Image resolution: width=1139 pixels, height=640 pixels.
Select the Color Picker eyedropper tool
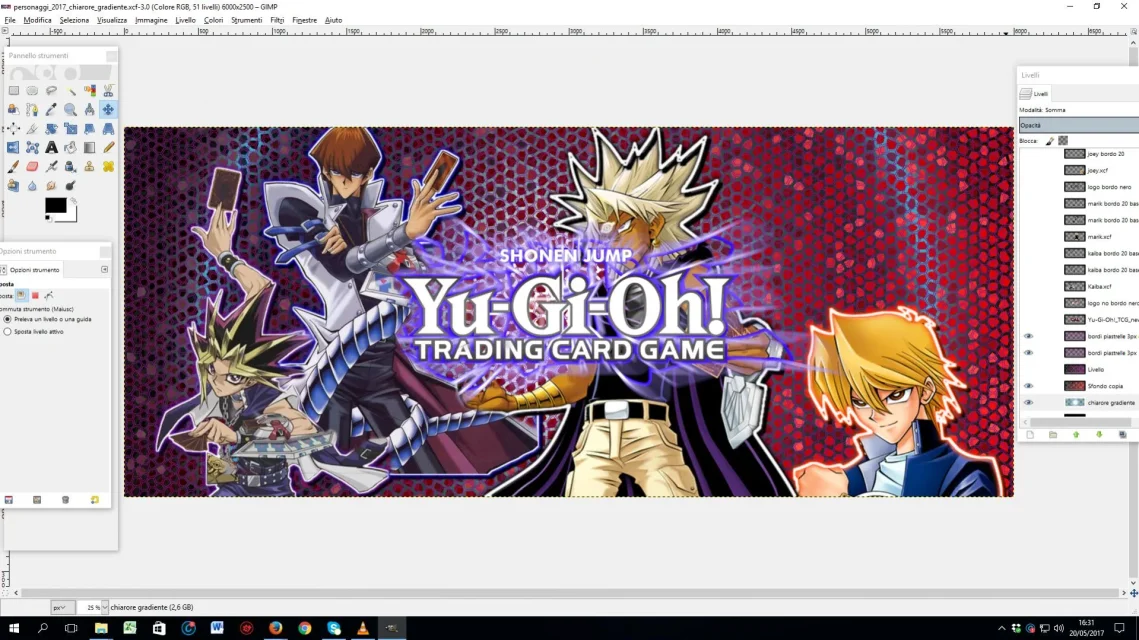(52, 110)
